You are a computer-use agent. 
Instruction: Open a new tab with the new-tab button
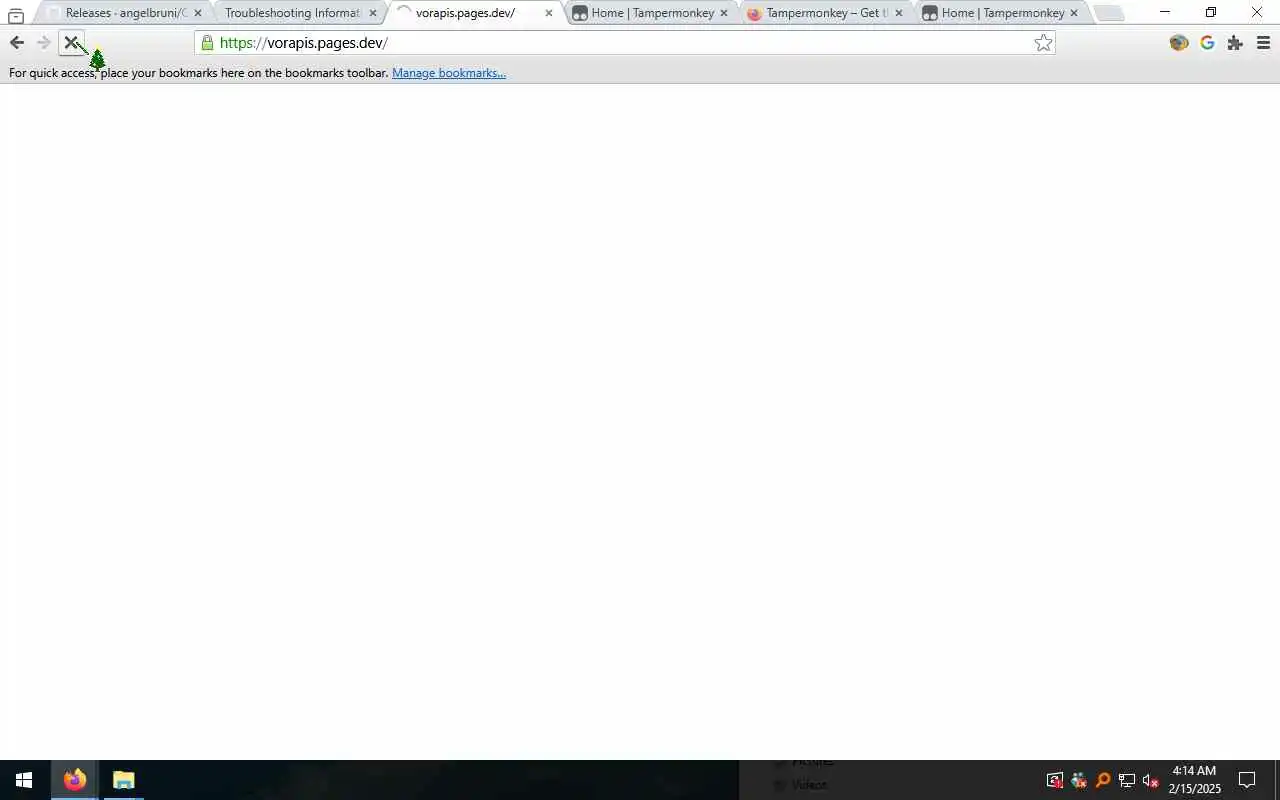coord(1109,13)
